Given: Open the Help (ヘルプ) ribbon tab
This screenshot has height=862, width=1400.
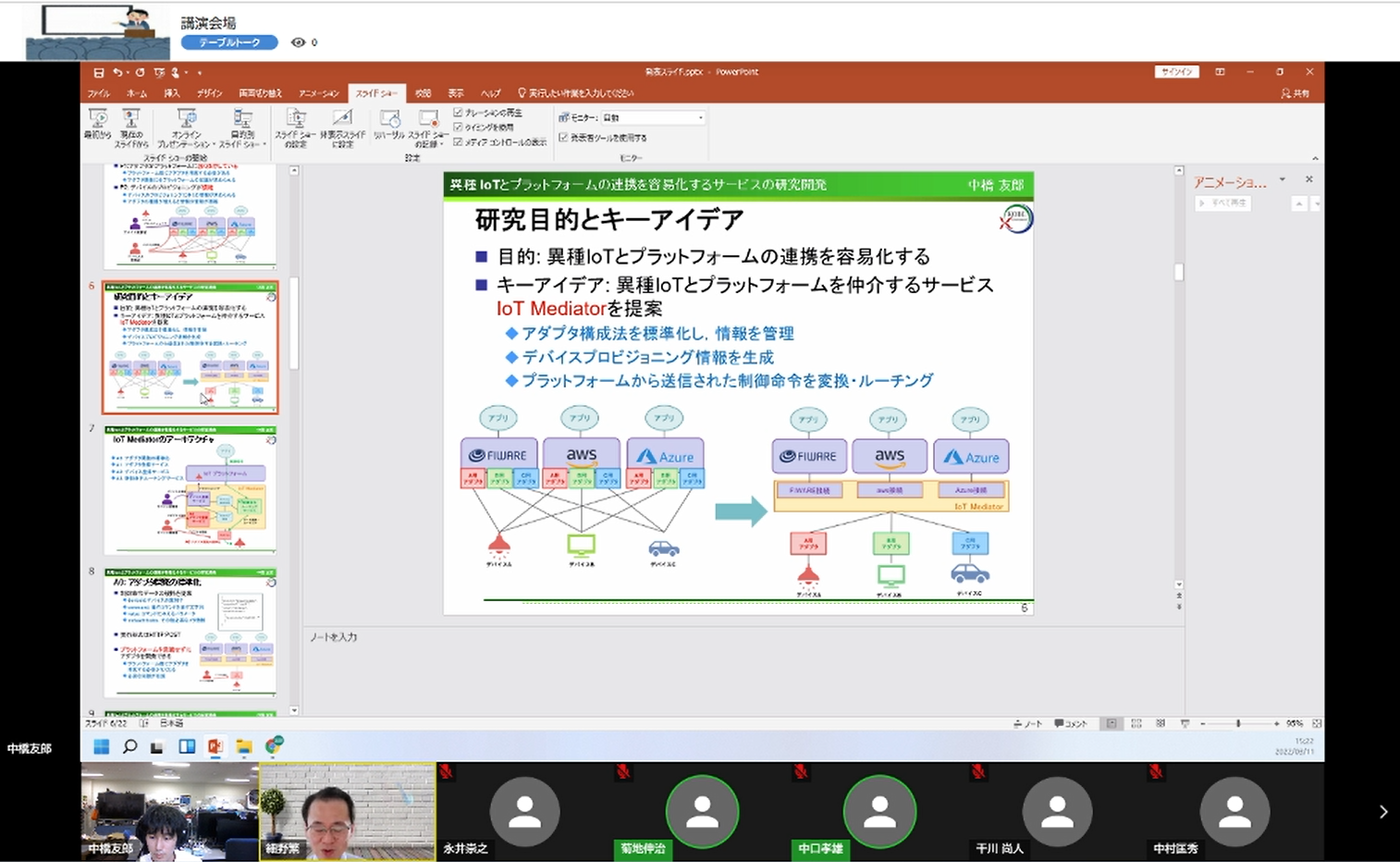Looking at the screenshot, I should (x=490, y=93).
